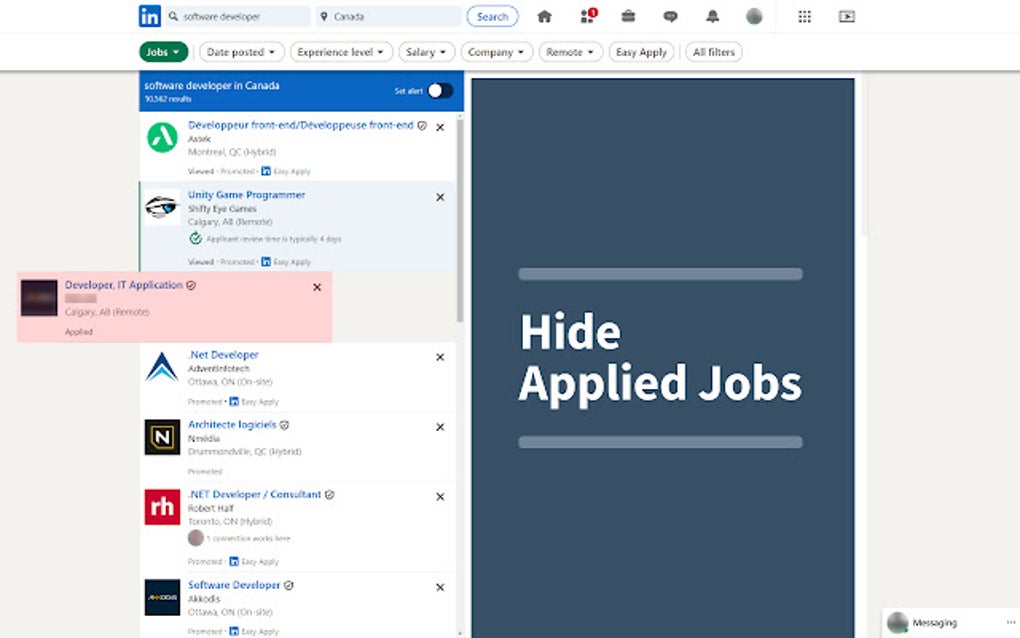Open the Jobs search type menu

pos(162,51)
